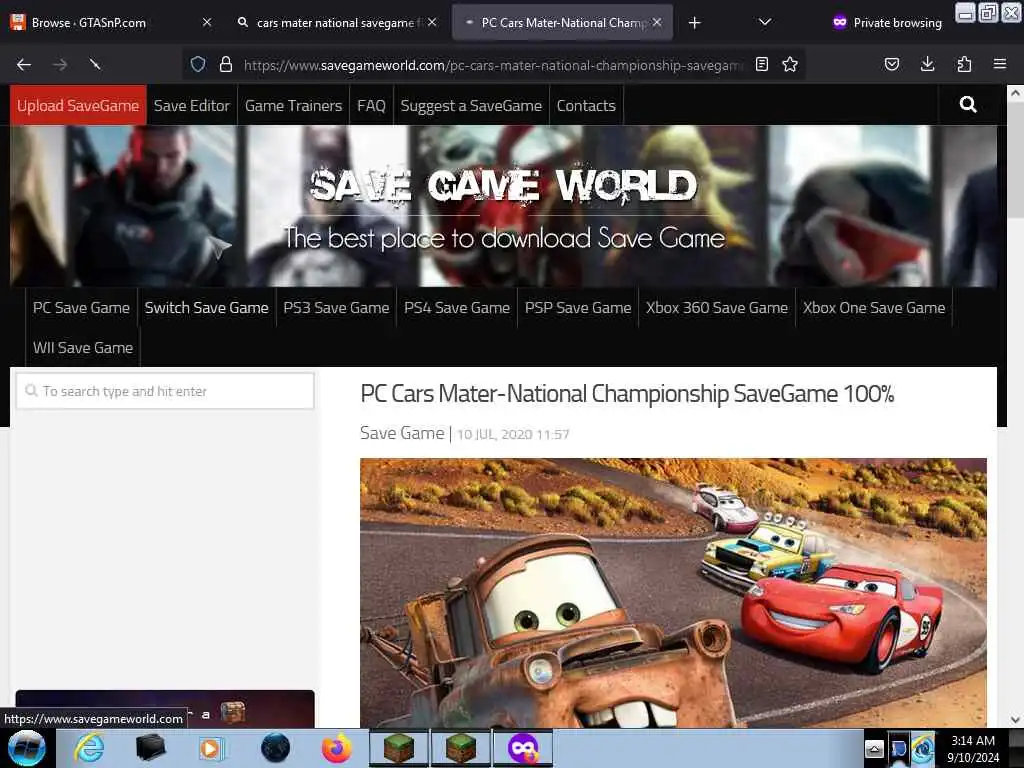
Task: Open second Minecraft taskbar window
Action: [460, 748]
